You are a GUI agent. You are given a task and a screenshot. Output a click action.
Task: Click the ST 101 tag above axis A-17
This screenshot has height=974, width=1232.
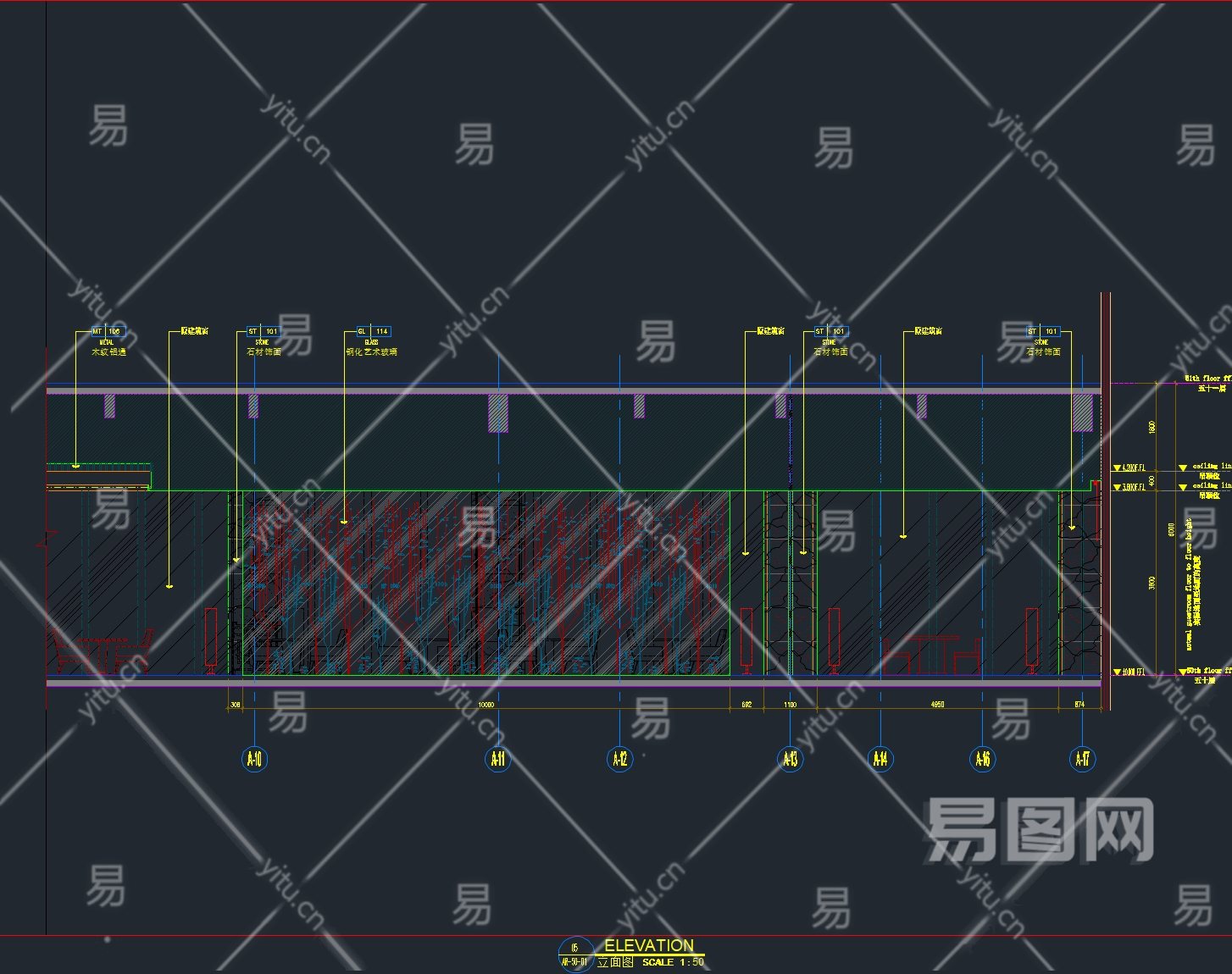coord(1043,331)
